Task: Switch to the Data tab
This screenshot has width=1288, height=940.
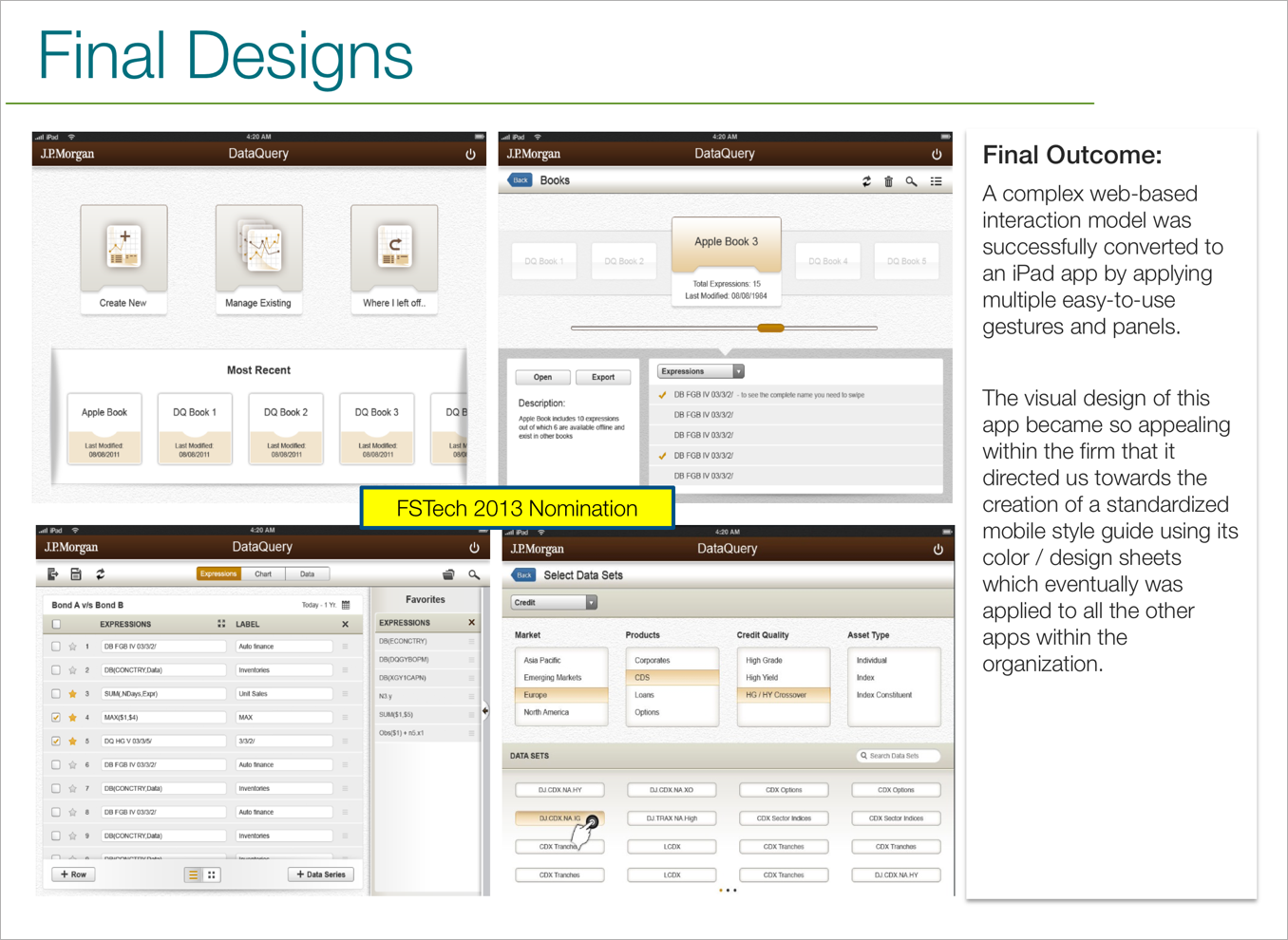Action: pyautogui.click(x=307, y=573)
